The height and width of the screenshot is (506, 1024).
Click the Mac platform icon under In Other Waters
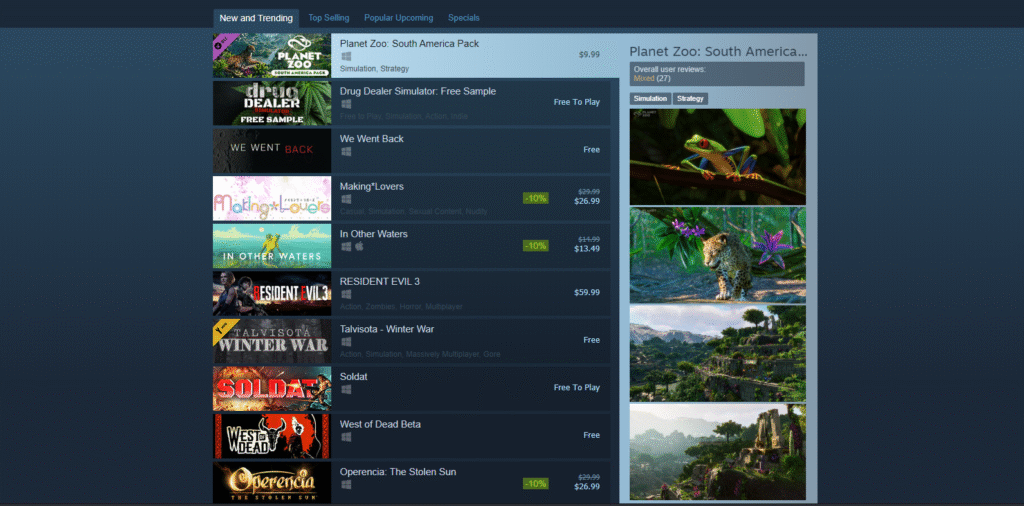click(359, 247)
